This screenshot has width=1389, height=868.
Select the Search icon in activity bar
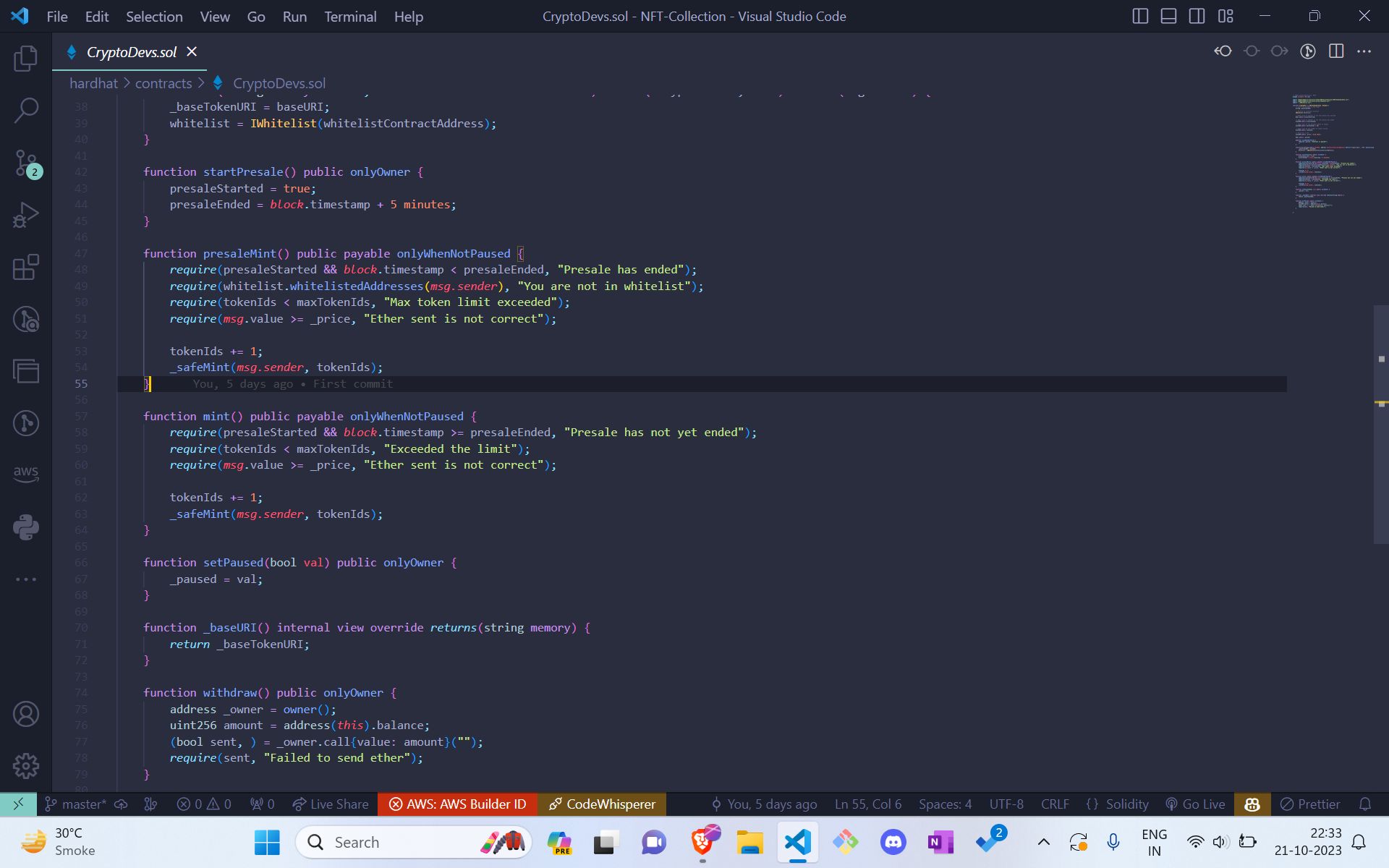(25, 110)
